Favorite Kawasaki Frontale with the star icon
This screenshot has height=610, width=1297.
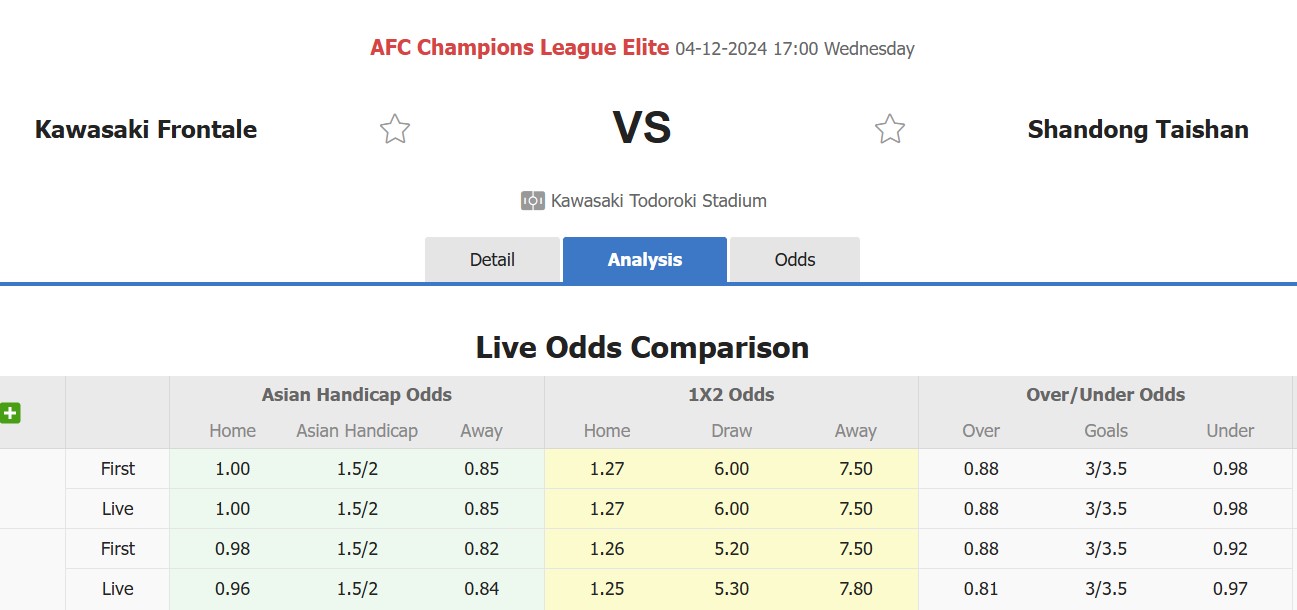[x=395, y=129]
